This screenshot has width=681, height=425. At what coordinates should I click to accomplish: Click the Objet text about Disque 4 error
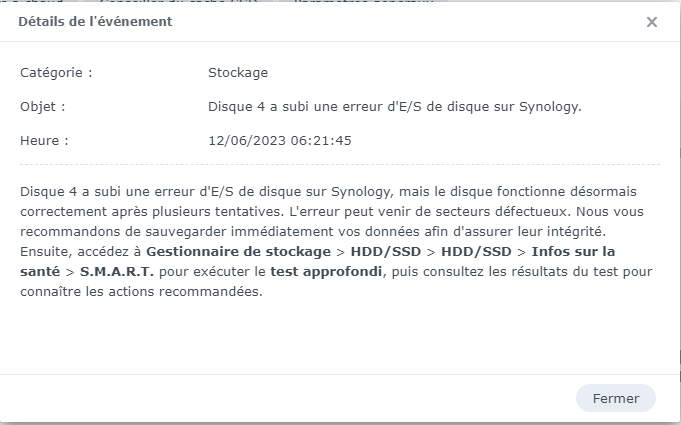[394, 107]
